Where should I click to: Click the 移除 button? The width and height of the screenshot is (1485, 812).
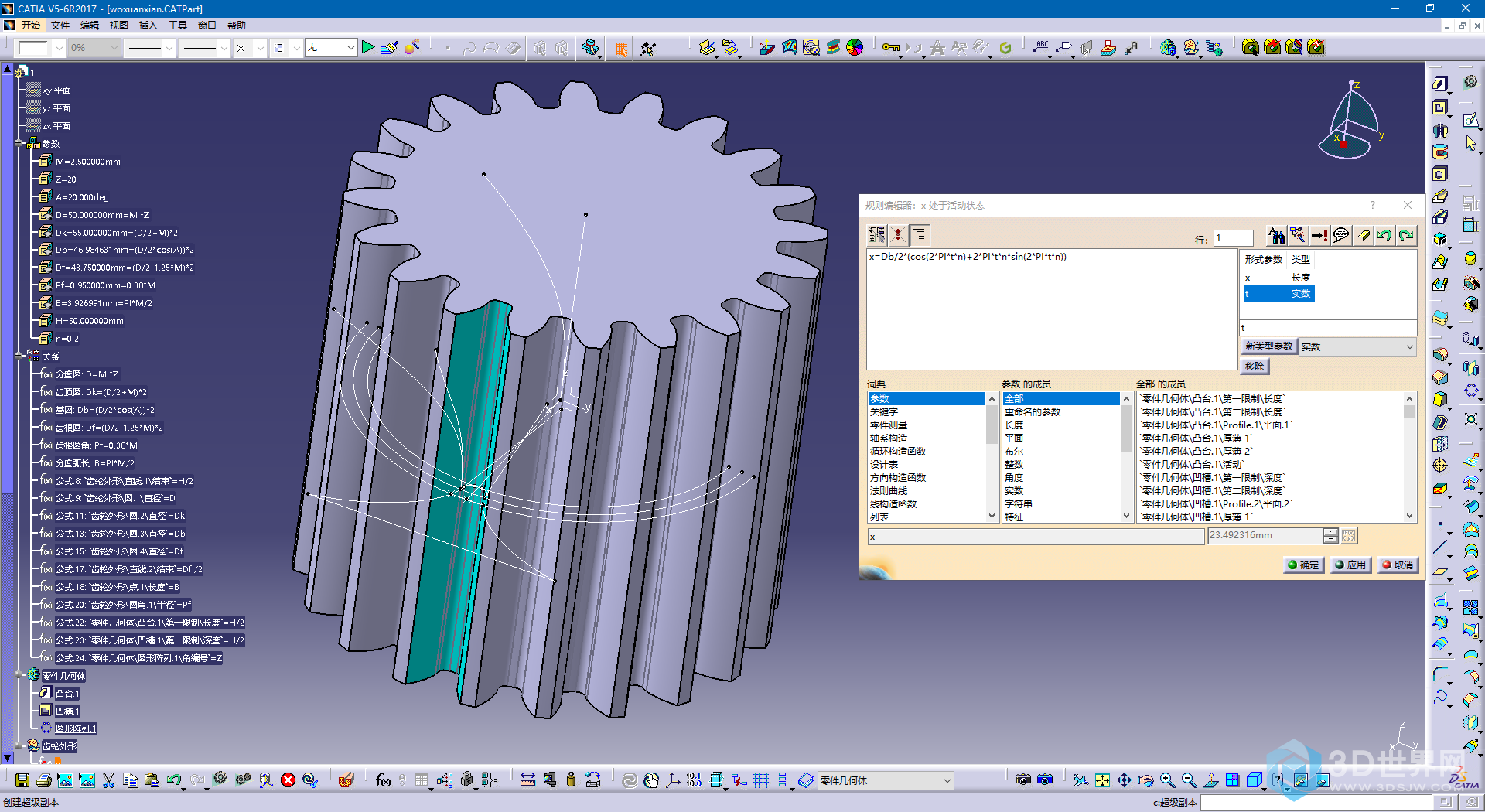(x=1255, y=367)
